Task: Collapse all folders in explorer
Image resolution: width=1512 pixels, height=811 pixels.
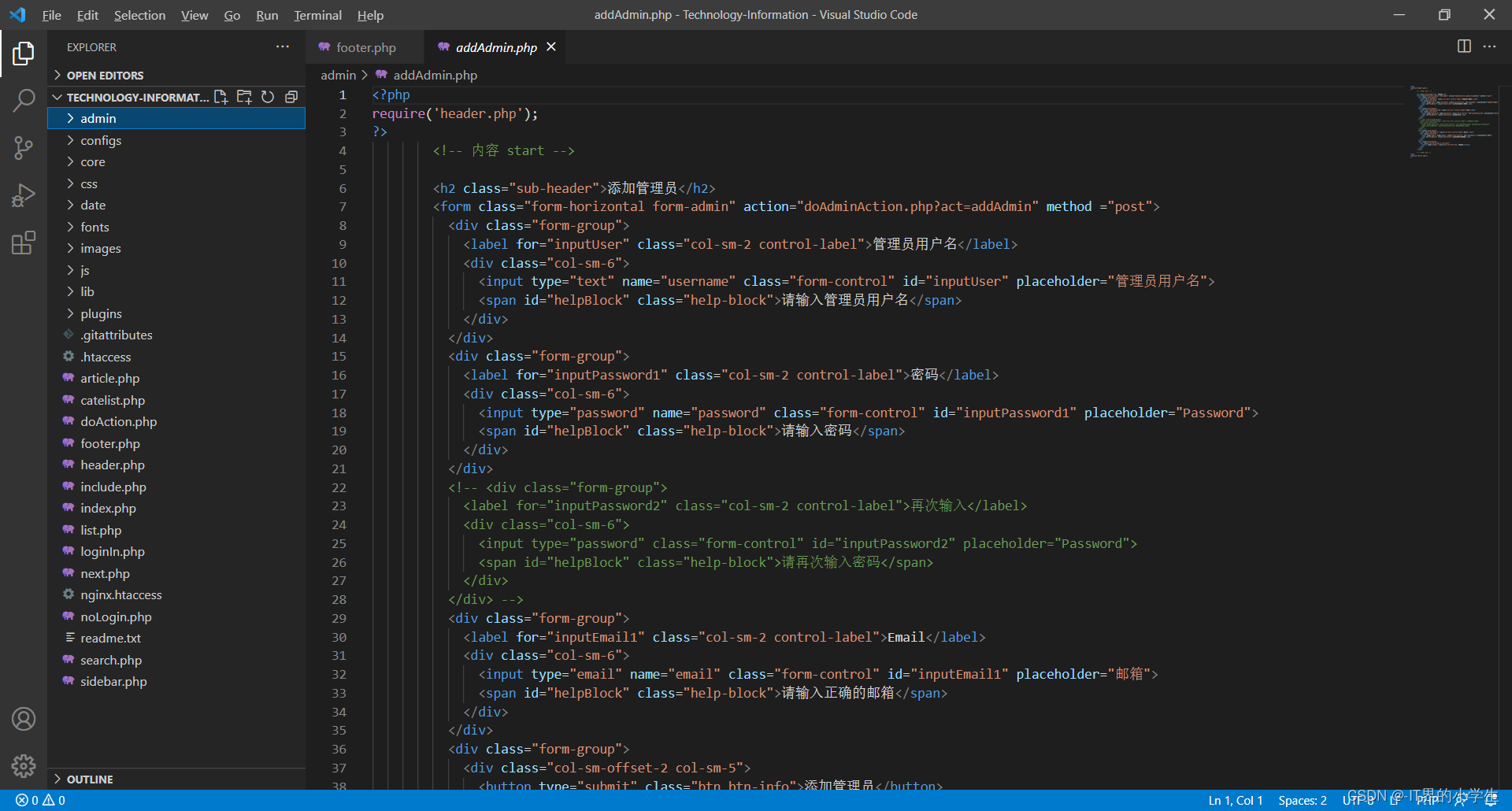Action: tap(291, 97)
